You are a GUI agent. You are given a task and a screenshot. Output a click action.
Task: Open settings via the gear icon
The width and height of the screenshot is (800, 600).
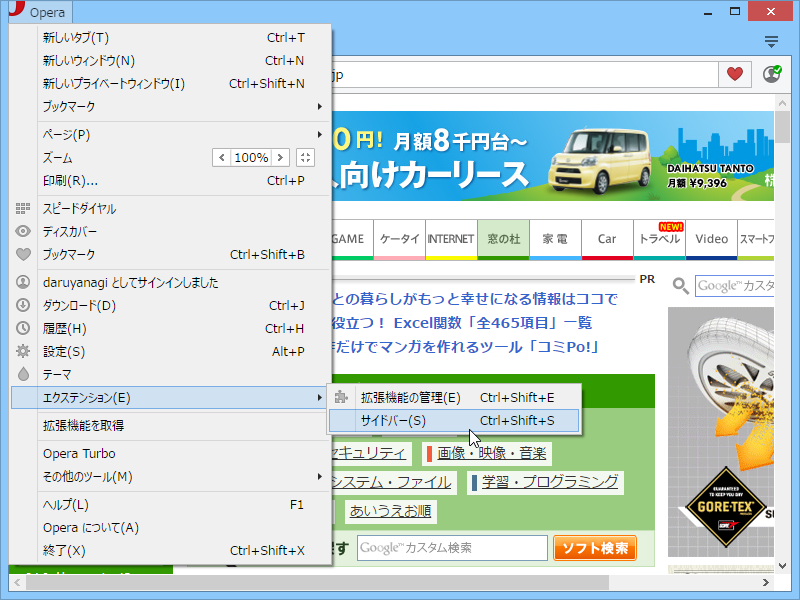[x=22, y=349]
